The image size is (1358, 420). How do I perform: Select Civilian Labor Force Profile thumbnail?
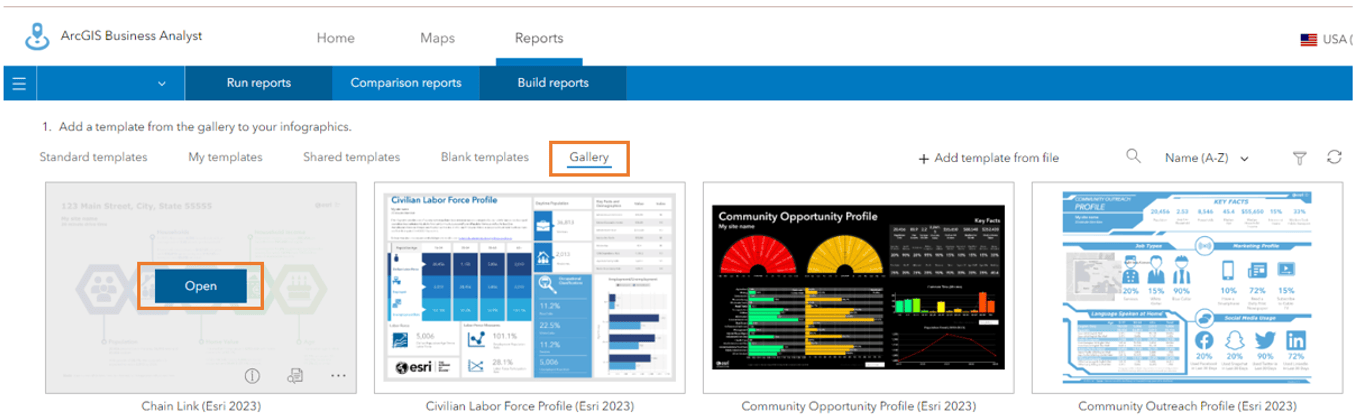tap(529, 288)
